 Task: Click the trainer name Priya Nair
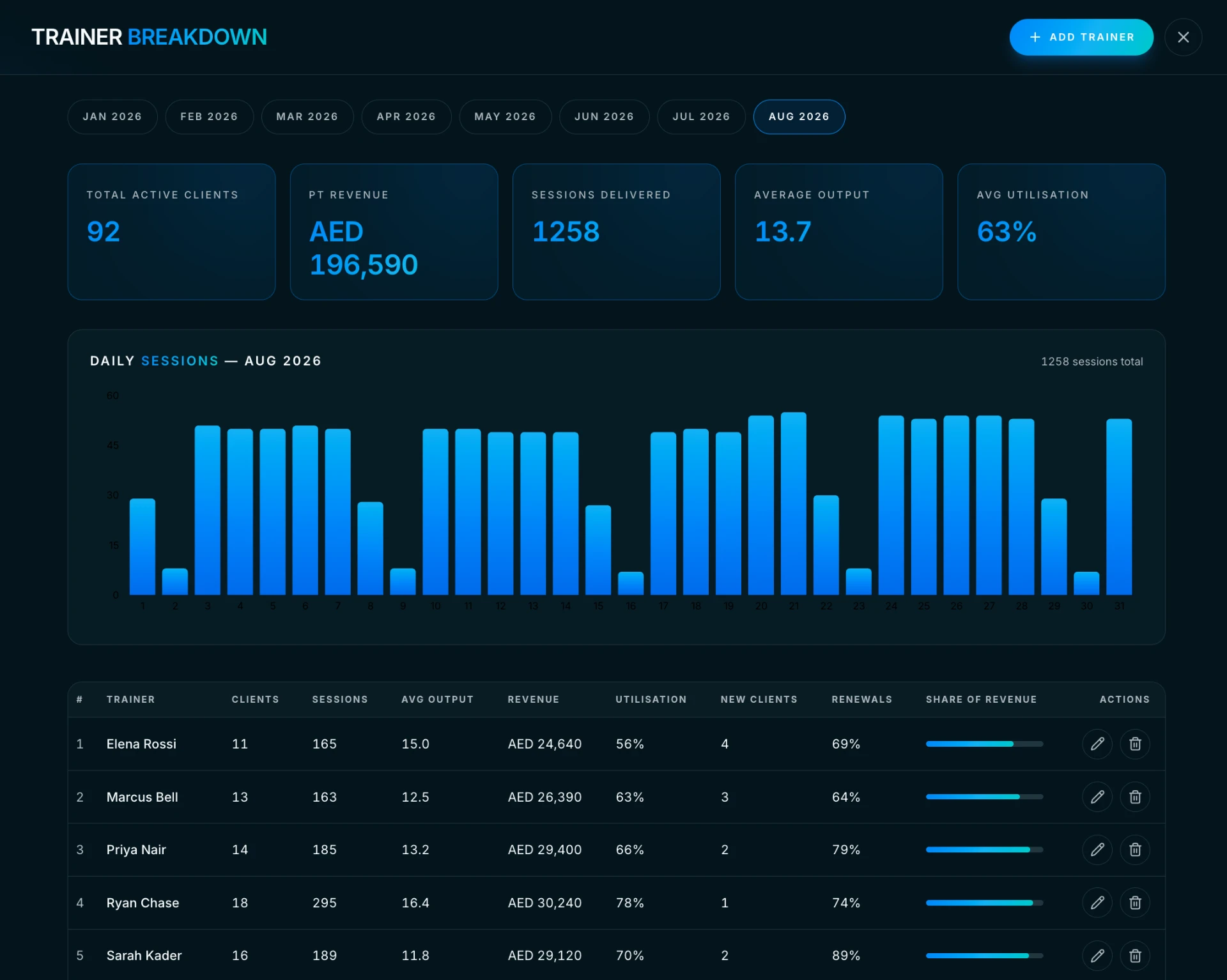point(136,850)
